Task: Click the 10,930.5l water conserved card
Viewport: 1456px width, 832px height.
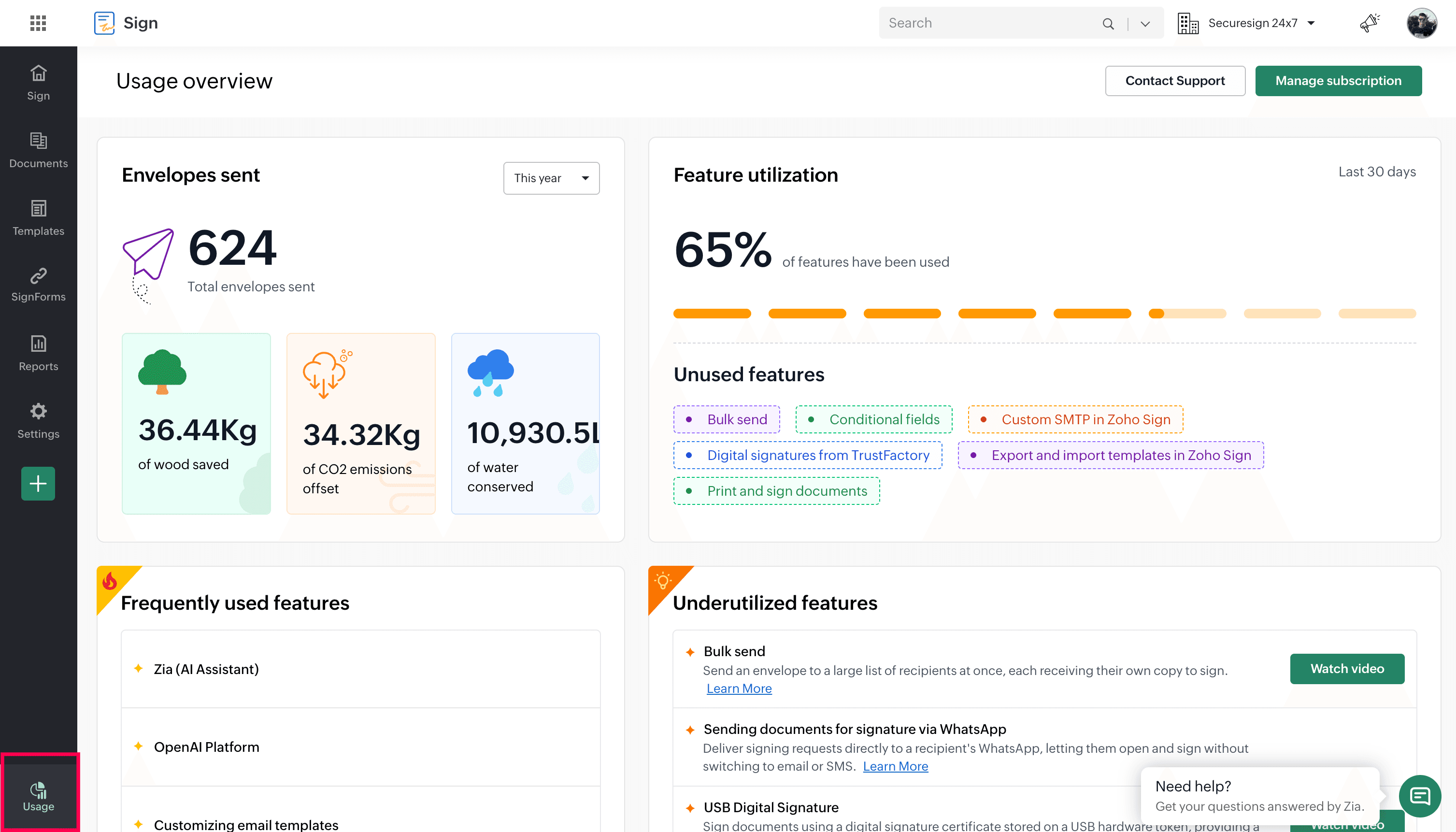Action: pos(525,423)
